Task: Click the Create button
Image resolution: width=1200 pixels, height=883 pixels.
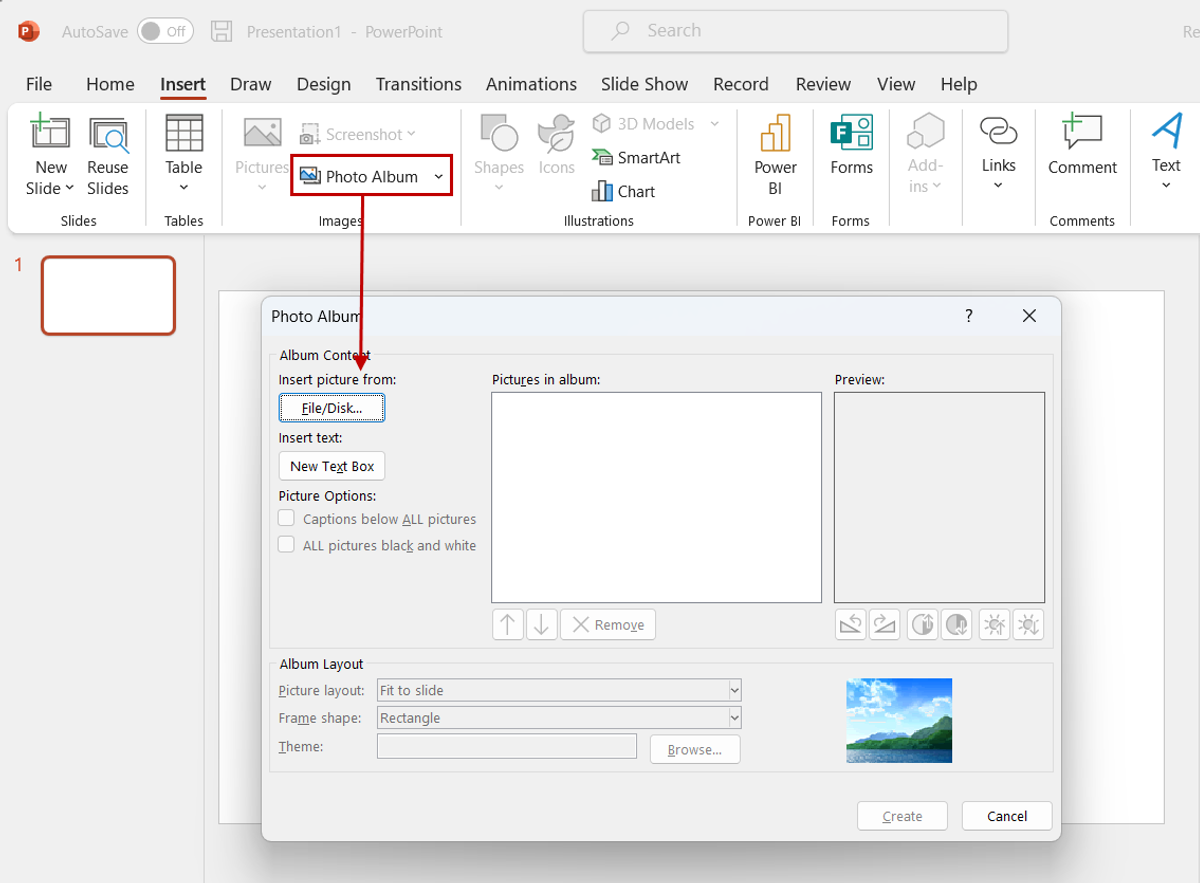Action: click(x=901, y=815)
